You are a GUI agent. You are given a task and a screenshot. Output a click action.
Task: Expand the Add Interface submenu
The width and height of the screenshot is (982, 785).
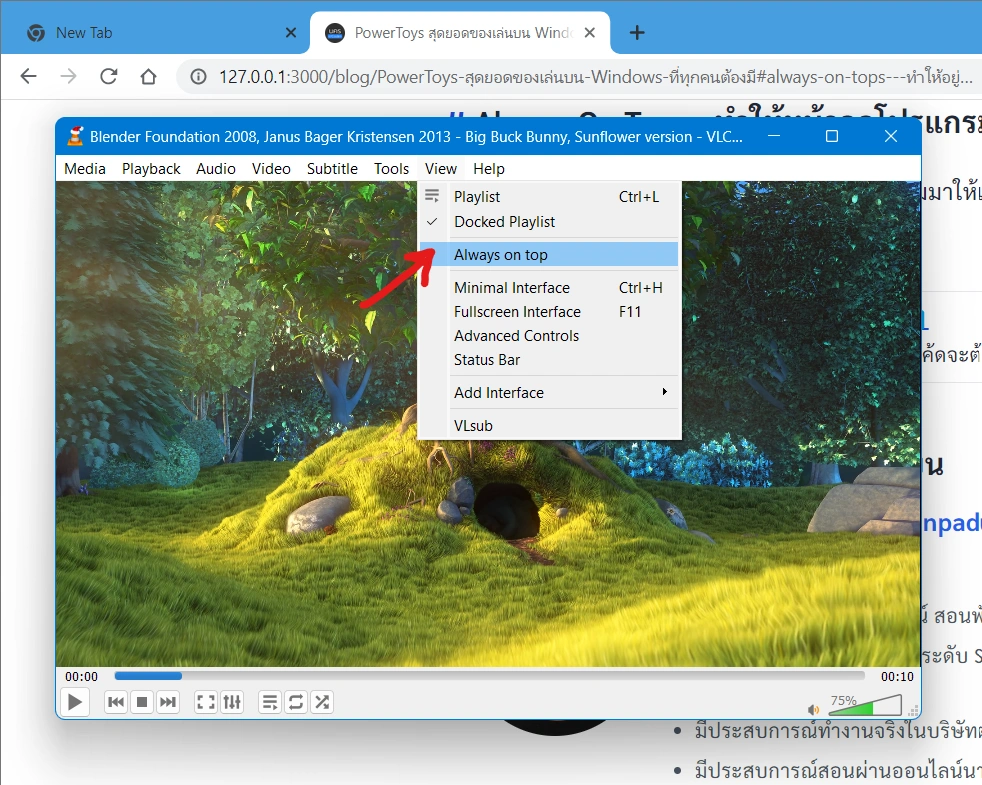pos(549,393)
